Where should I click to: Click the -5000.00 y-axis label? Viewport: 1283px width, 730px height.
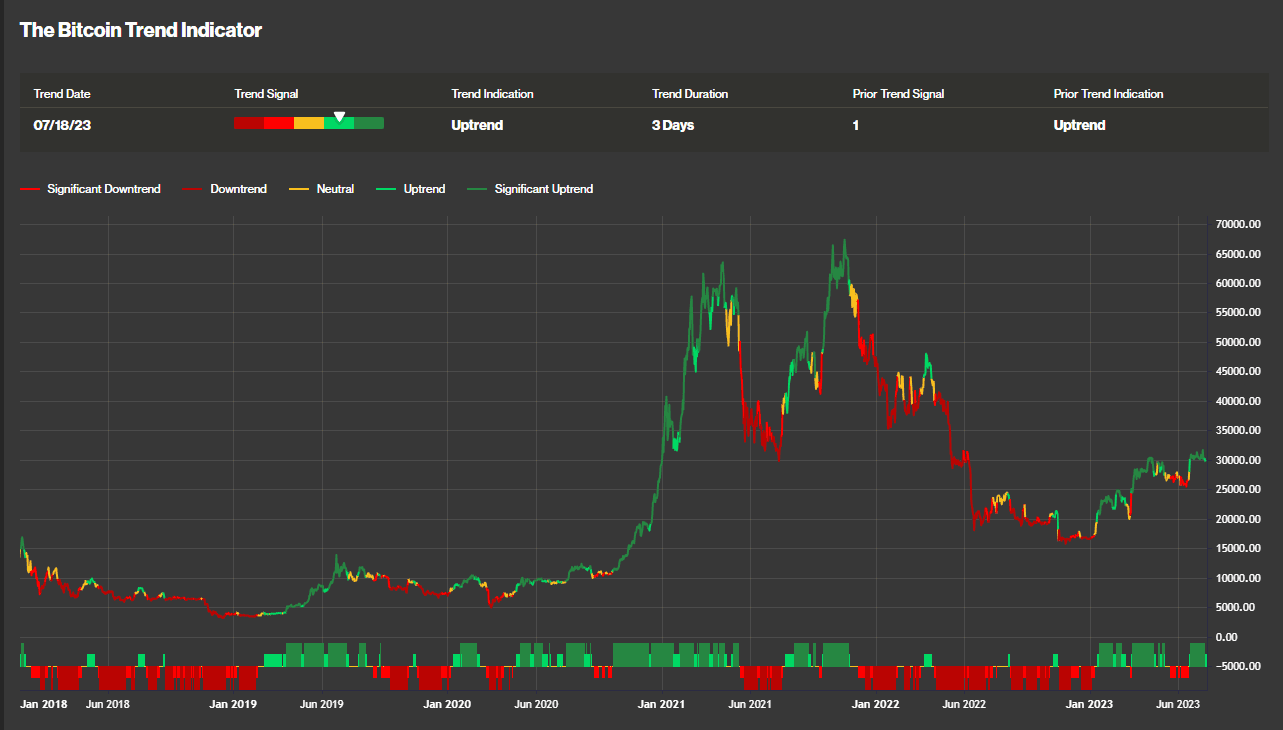click(1239, 666)
